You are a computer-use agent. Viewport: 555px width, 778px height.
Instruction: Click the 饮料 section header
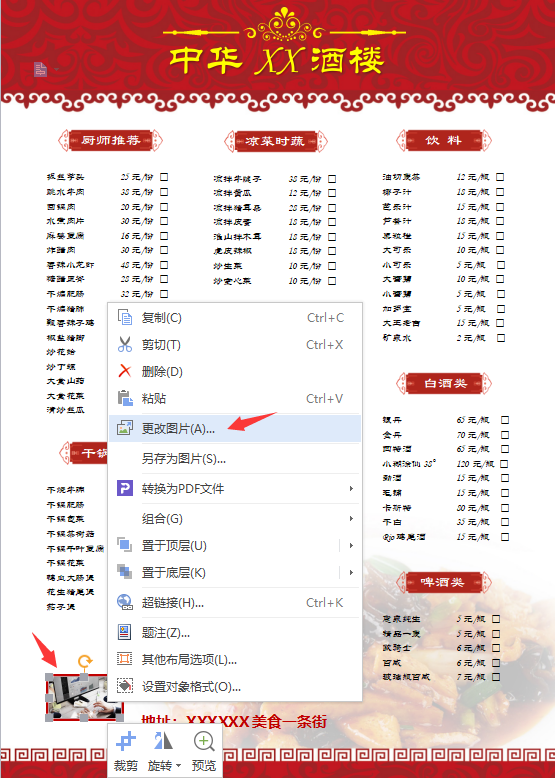point(443,140)
